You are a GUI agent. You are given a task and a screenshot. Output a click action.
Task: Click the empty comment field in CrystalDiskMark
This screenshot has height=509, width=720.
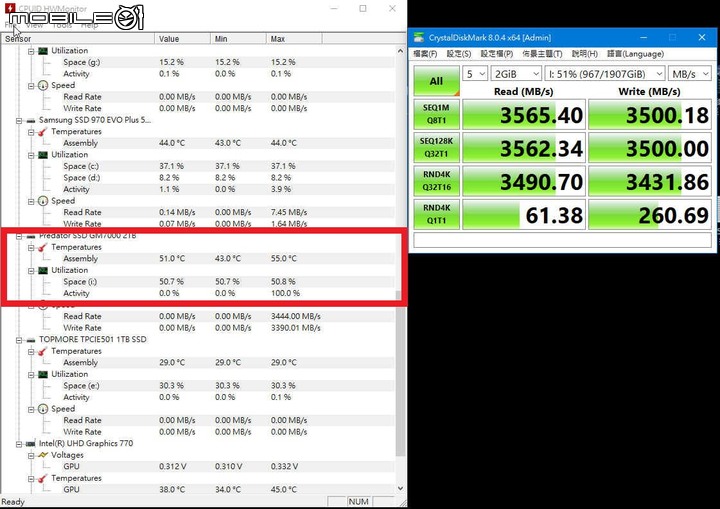(x=562, y=240)
